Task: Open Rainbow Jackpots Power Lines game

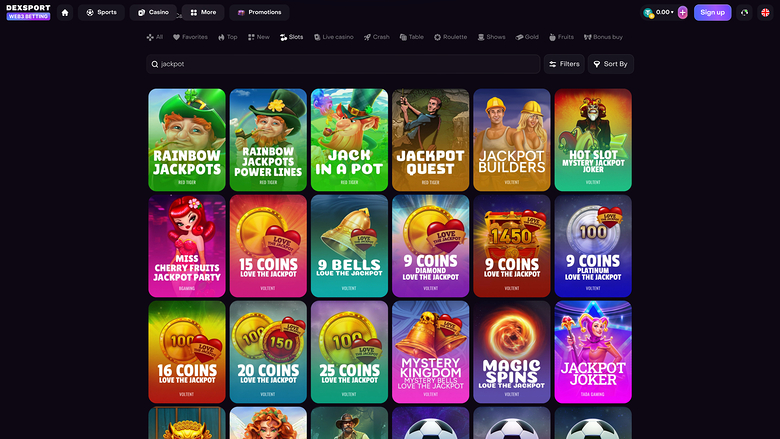Action: [268, 140]
